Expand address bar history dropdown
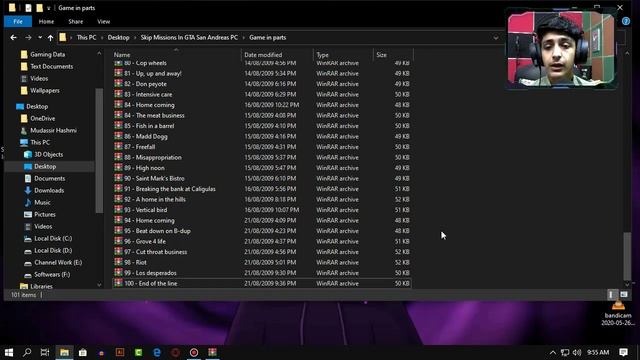This screenshot has height=360, width=640. pos(496,38)
